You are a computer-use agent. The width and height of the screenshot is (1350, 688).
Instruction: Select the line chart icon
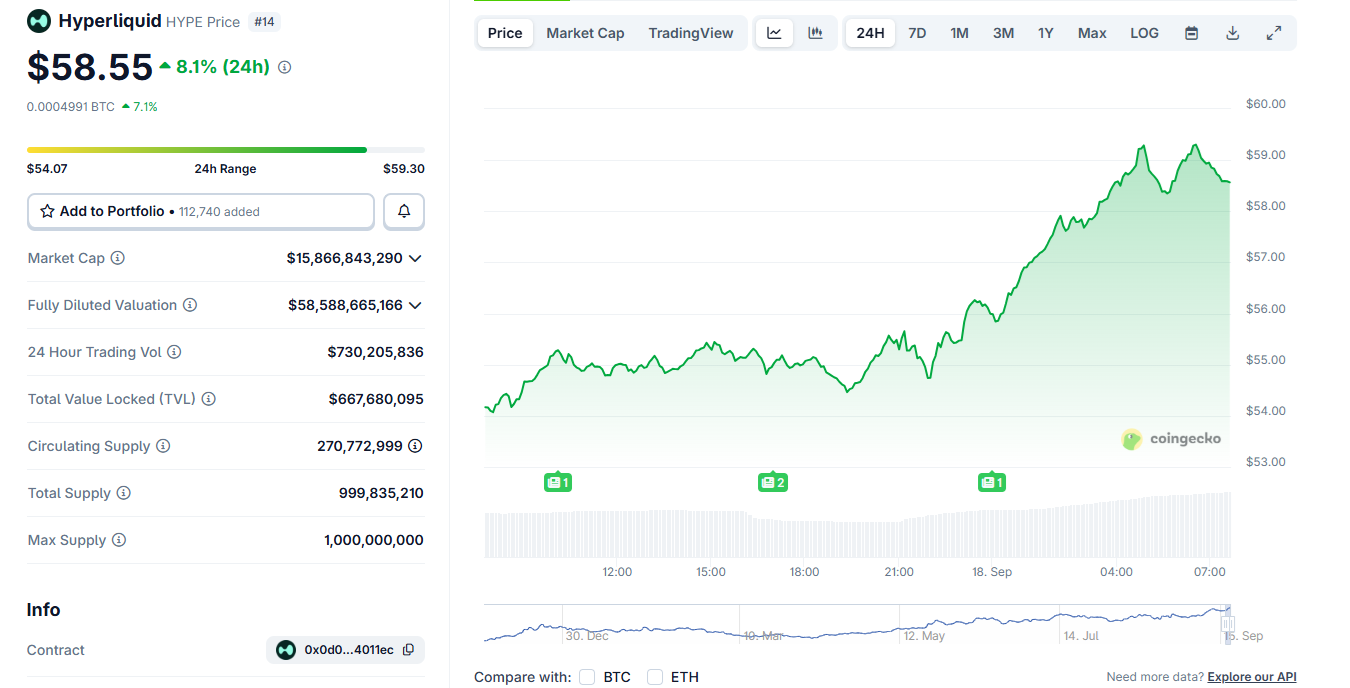coord(774,32)
